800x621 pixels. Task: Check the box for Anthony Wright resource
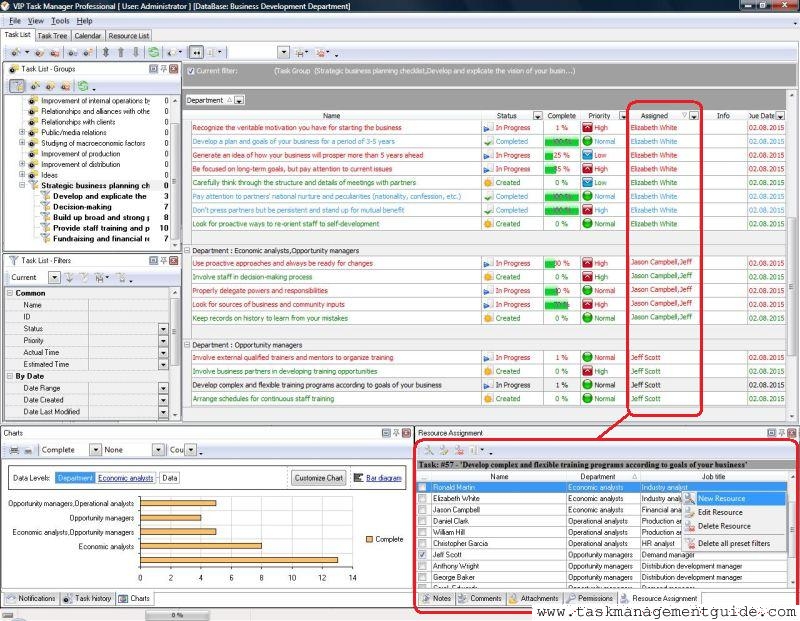click(x=422, y=566)
